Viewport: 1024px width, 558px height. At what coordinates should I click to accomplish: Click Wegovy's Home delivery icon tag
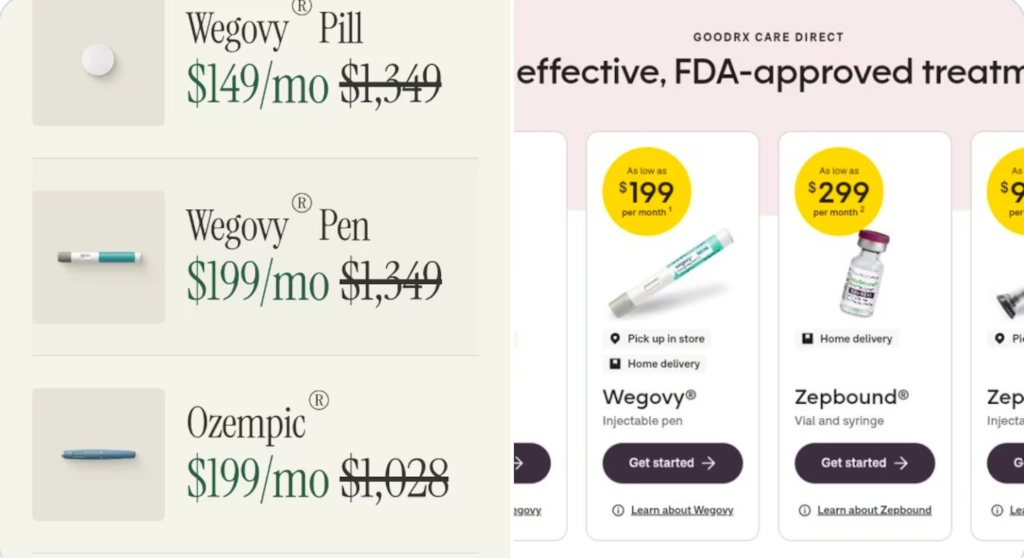click(x=616, y=364)
